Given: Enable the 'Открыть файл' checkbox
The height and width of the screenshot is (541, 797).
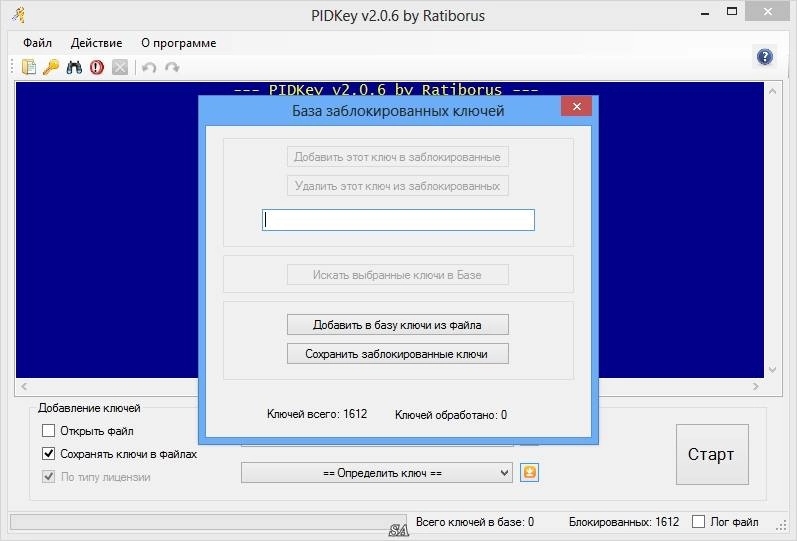Looking at the screenshot, I should 48,431.
